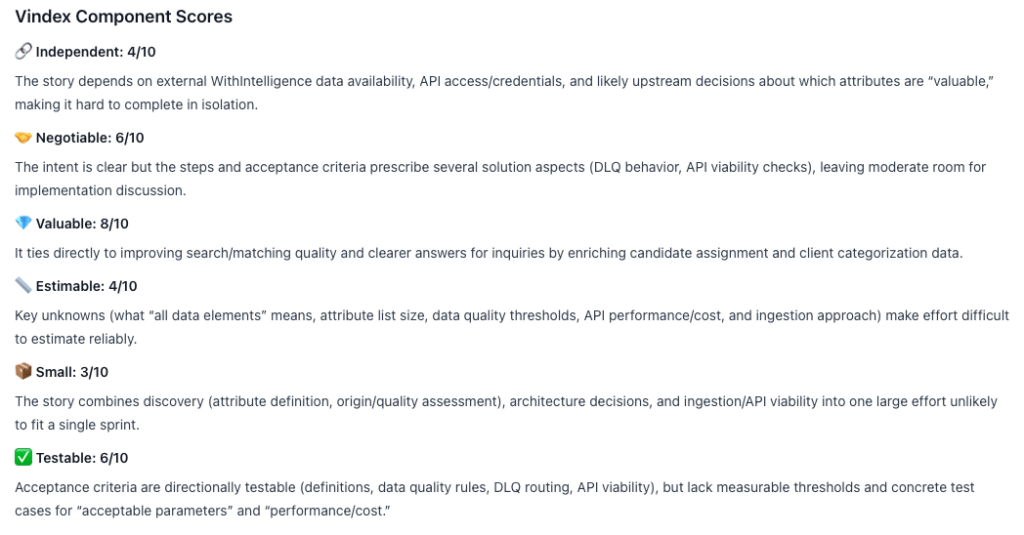Screen dimensions: 1024x535
Task: Select the Vindex Component Scores heading
Action: tap(123, 17)
